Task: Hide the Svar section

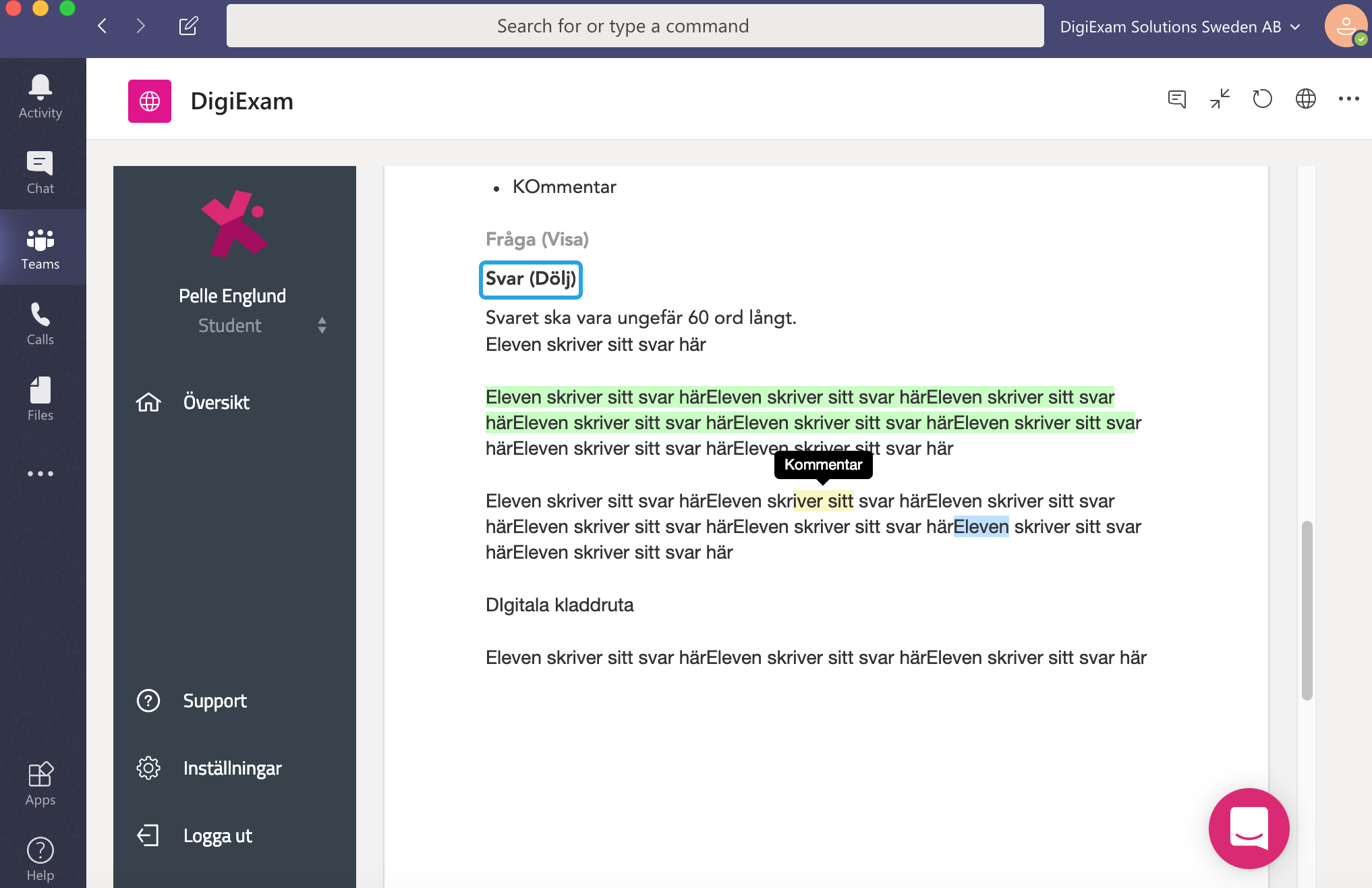Action: point(530,279)
